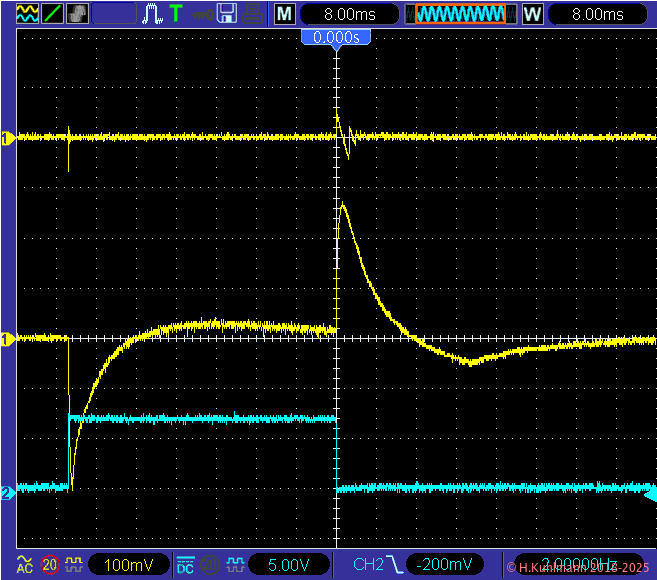This screenshot has width=657, height=580.
Task: Click the pulse waveform icon
Action: (153, 14)
